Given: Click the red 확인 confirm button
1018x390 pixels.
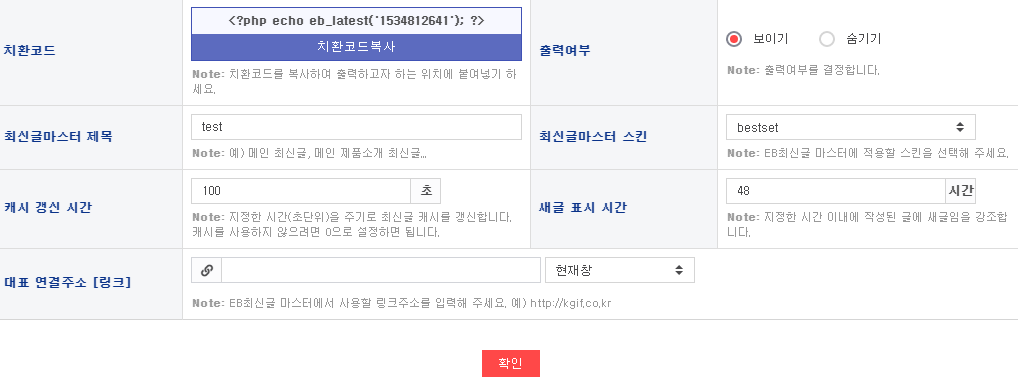Looking at the screenshot, I should click(x=510, y=363).
